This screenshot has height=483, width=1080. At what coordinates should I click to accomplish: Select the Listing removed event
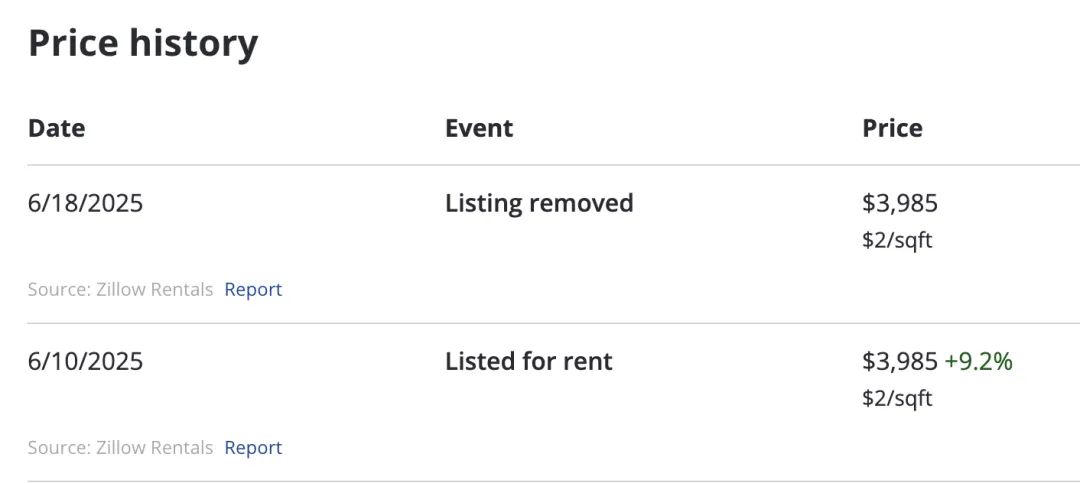point(539,204)
